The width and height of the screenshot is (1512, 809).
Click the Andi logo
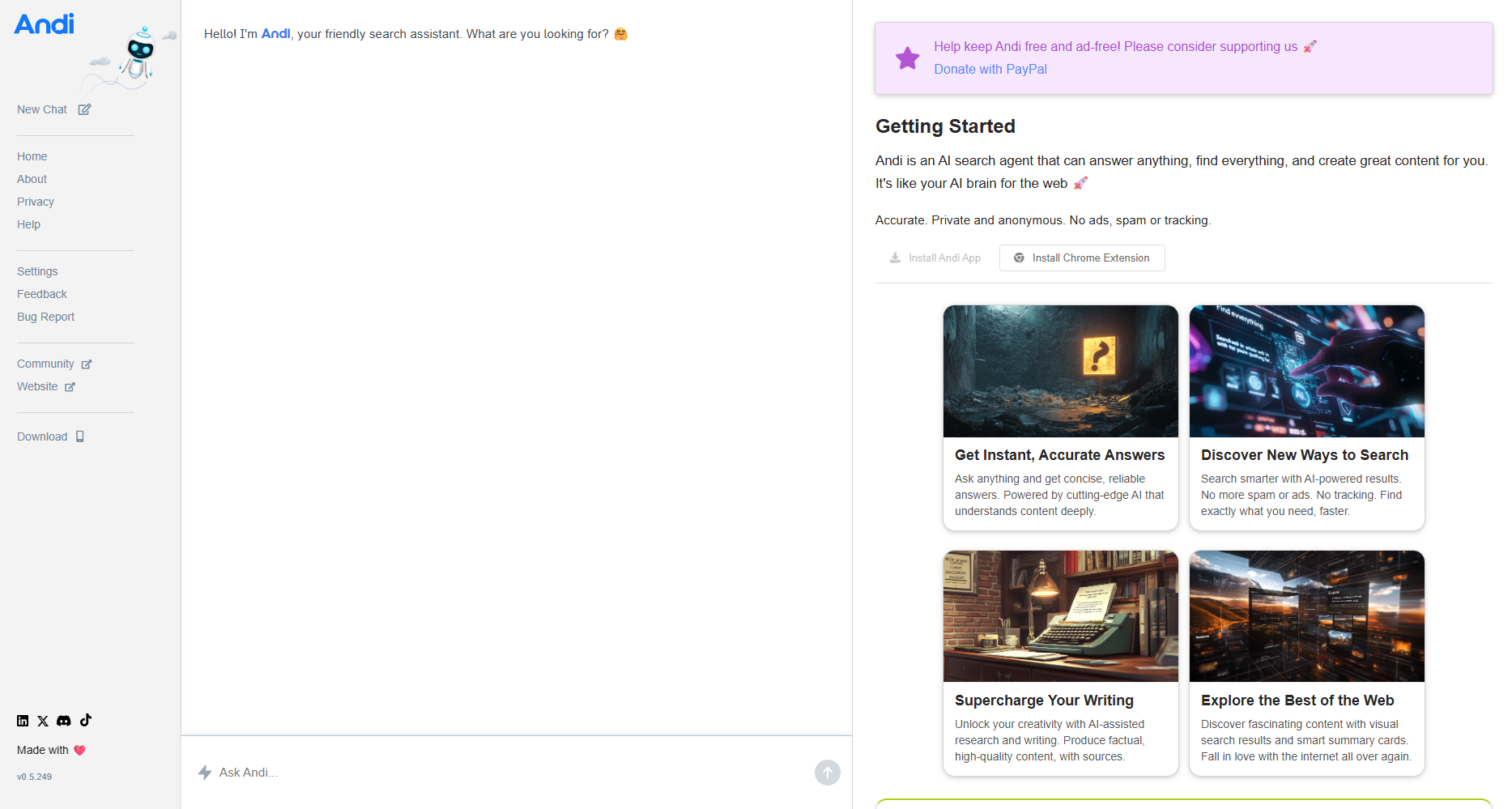45,24
